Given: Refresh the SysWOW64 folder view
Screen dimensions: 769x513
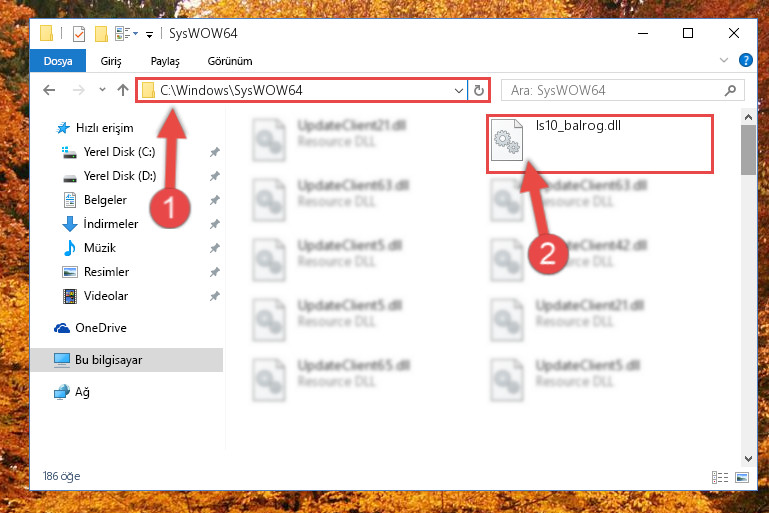Looking at the screenshot, I should click(479, 90).
